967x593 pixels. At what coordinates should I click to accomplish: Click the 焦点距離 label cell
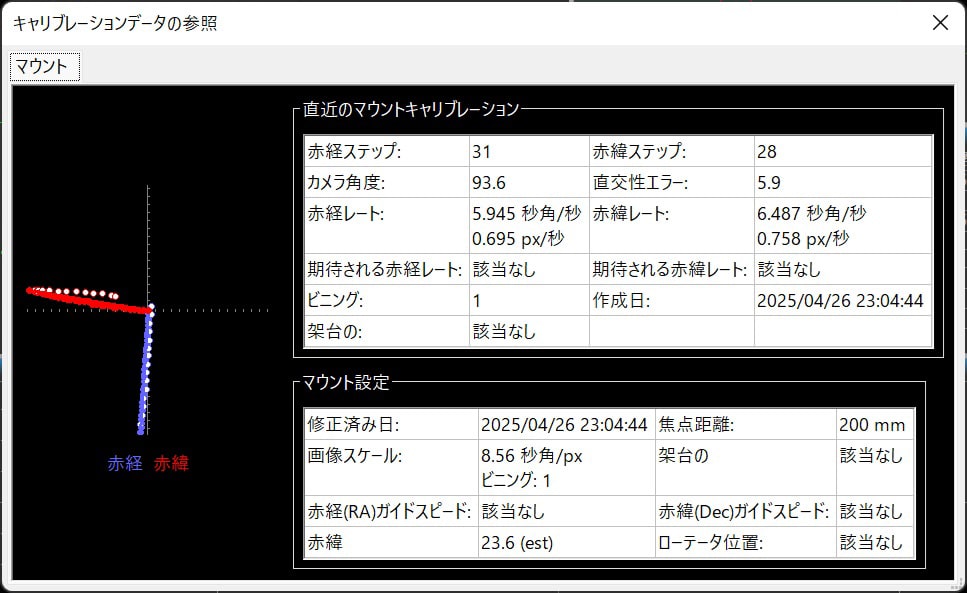746,424
